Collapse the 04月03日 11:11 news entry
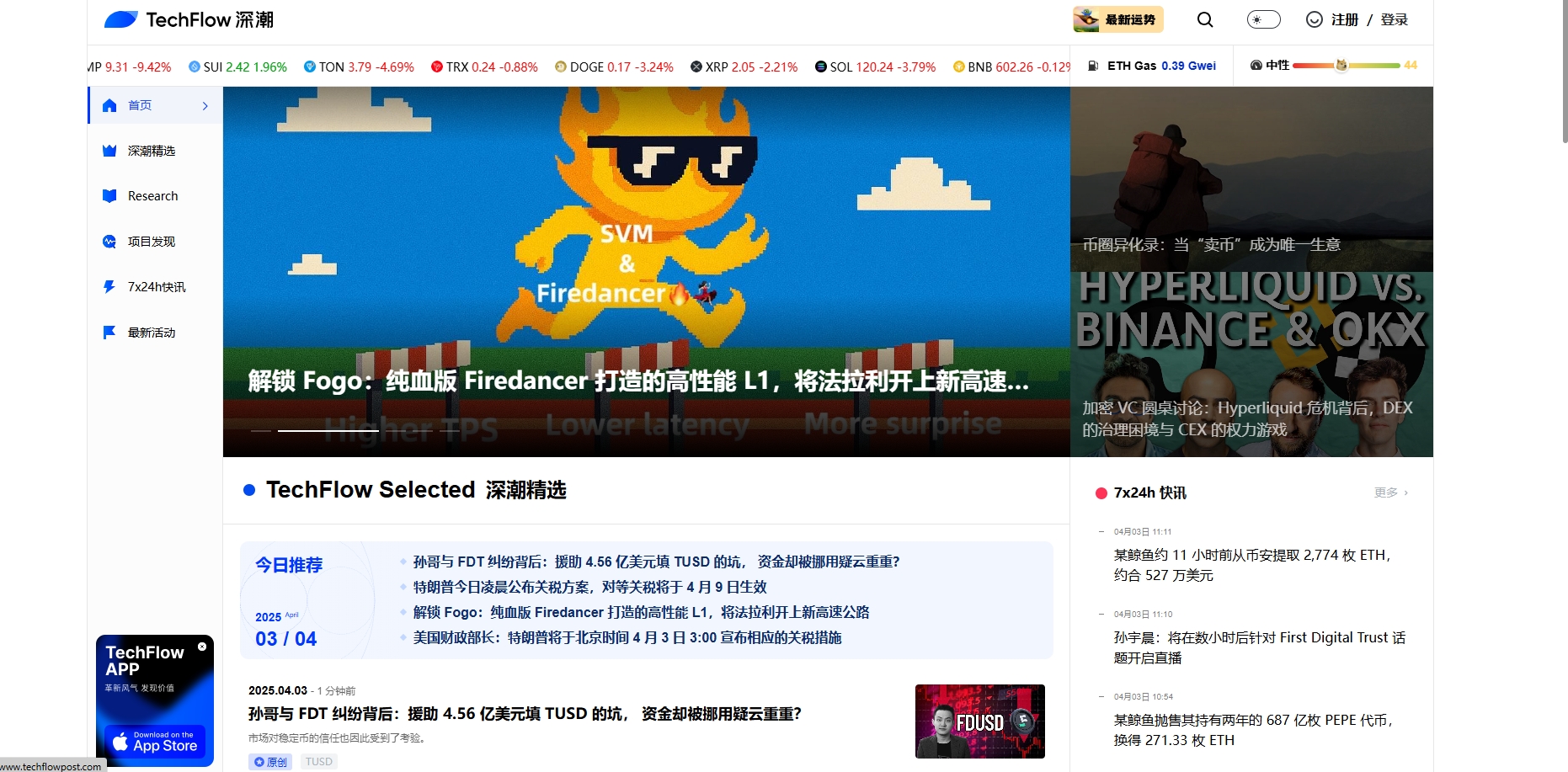The width and height of the screenshot is (1568, 772). tap(1101, 531)
